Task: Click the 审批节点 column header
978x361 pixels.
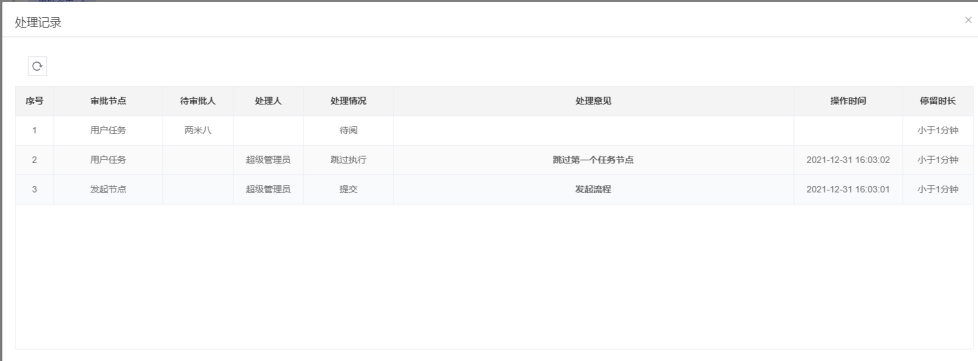Action: click(x=108, y=101)
